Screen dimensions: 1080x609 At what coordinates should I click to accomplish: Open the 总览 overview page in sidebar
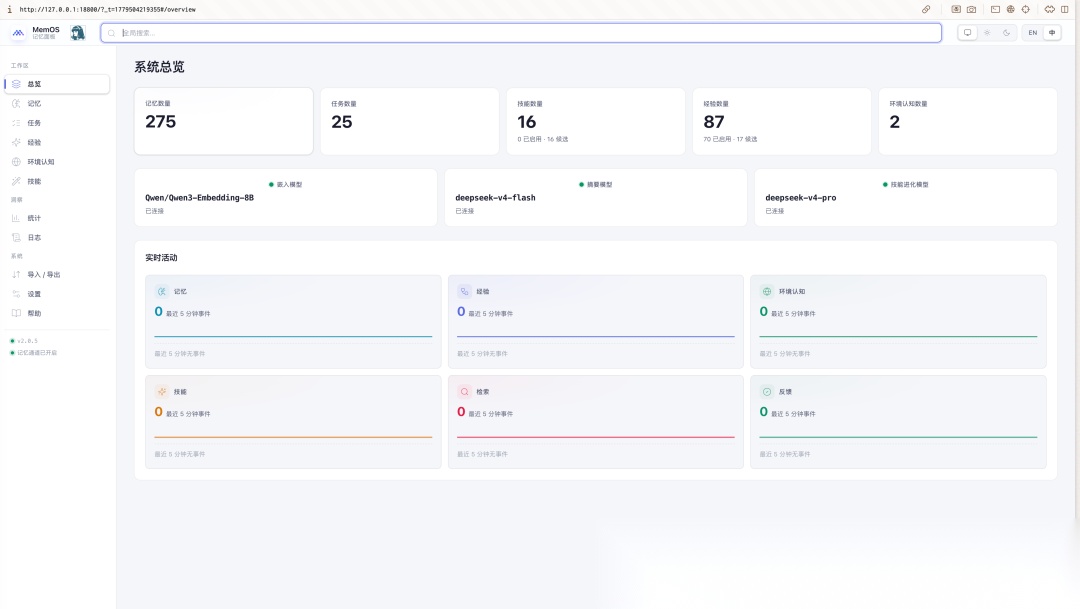[57, 84]
